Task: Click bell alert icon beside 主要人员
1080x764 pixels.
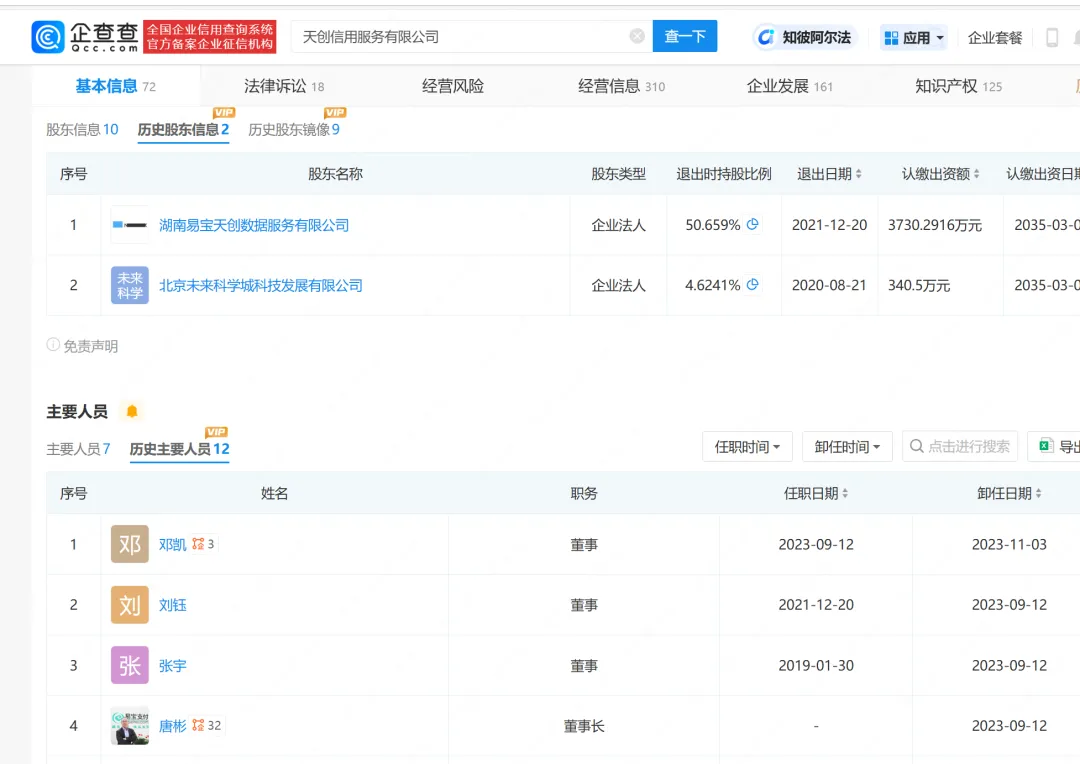Action: click(131, 412)
